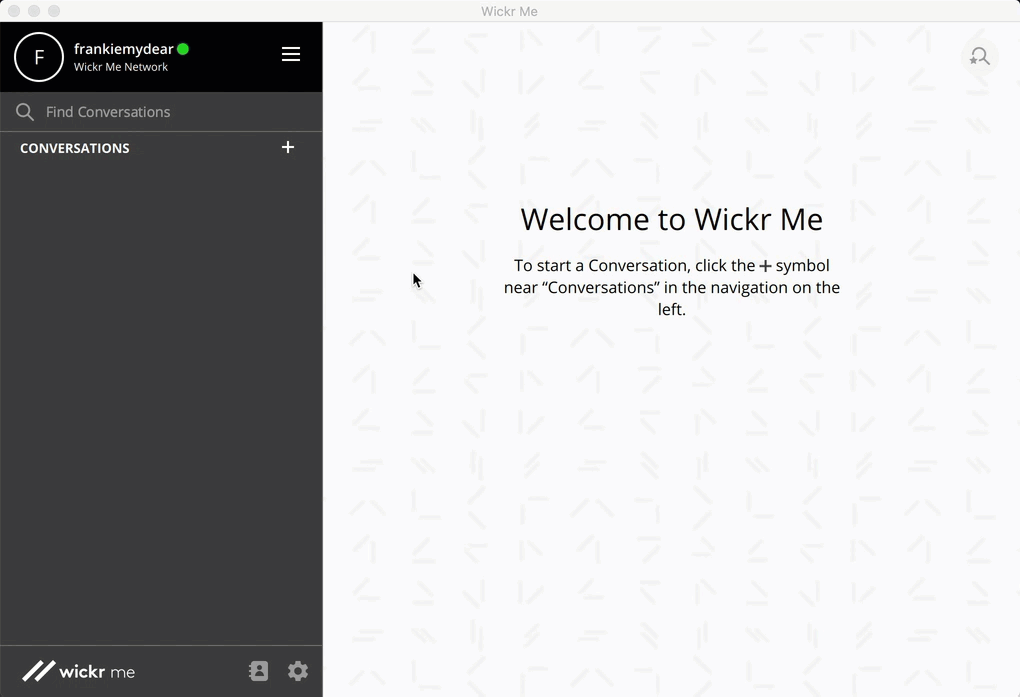Screen dimensions: 1020x697
Task: Click the green online status dot
Action: pyautogui.click(x=183, y=49)
